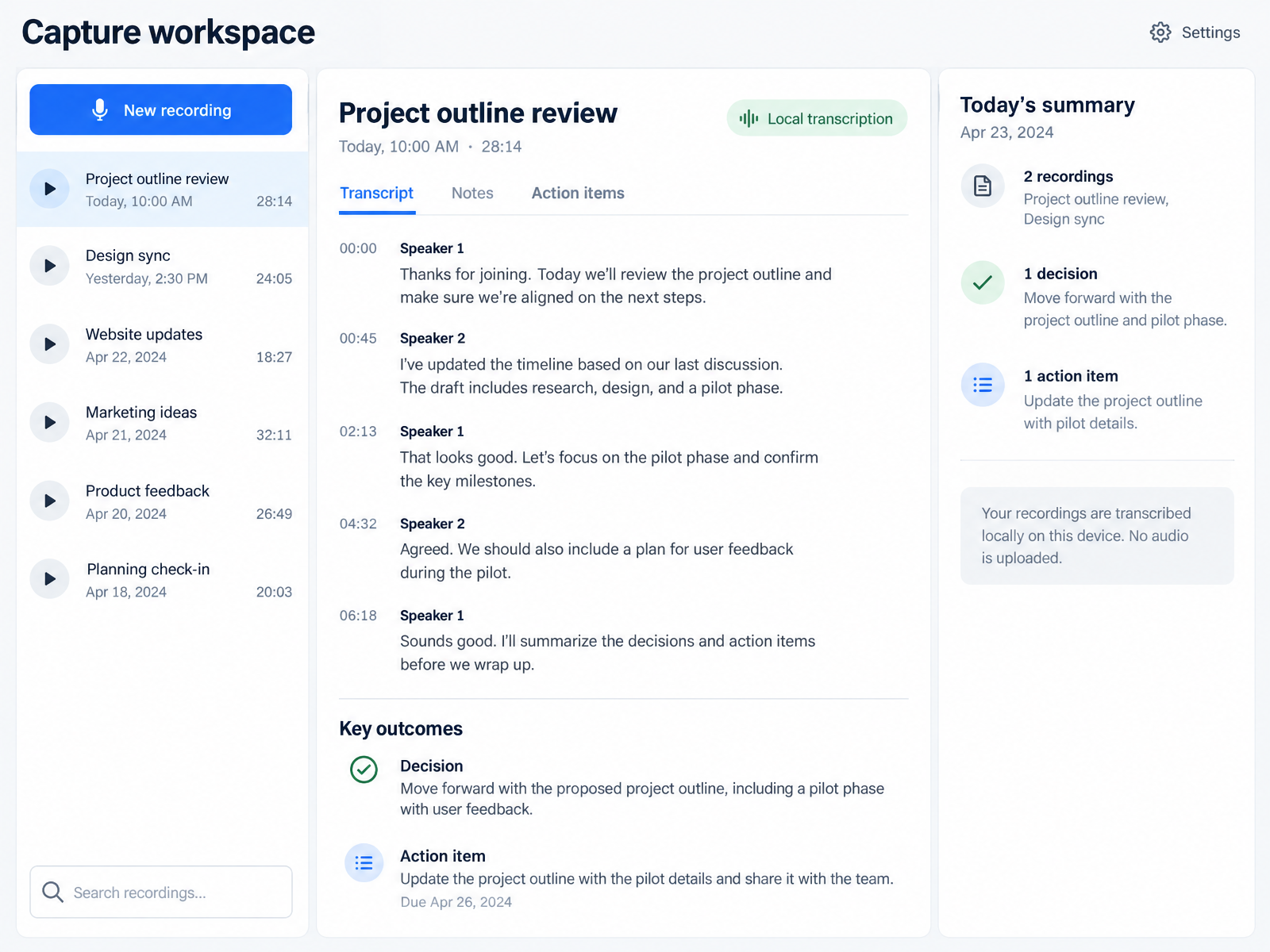Play the Marketing ideas recording
Image resolution: width=1270 pixels, height=952 pixels.
pyautogui.click(x=49, y=422)
